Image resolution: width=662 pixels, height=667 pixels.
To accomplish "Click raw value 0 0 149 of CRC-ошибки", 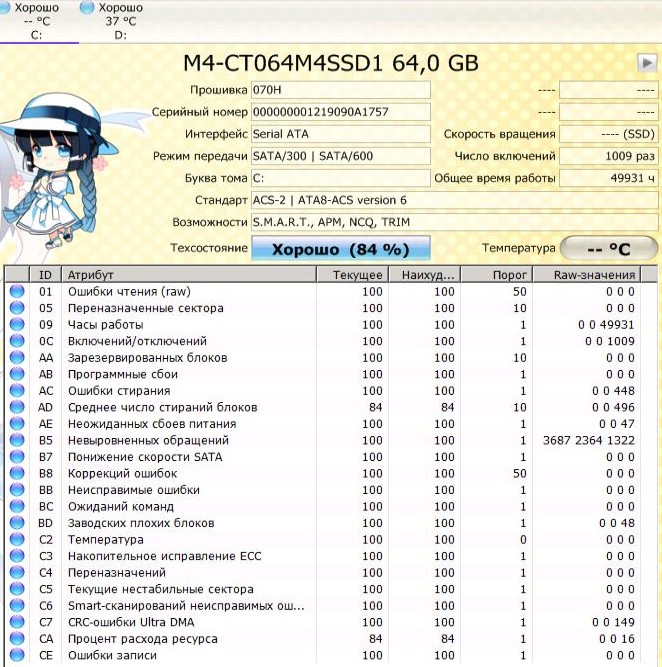I will (x=613, y=622).
